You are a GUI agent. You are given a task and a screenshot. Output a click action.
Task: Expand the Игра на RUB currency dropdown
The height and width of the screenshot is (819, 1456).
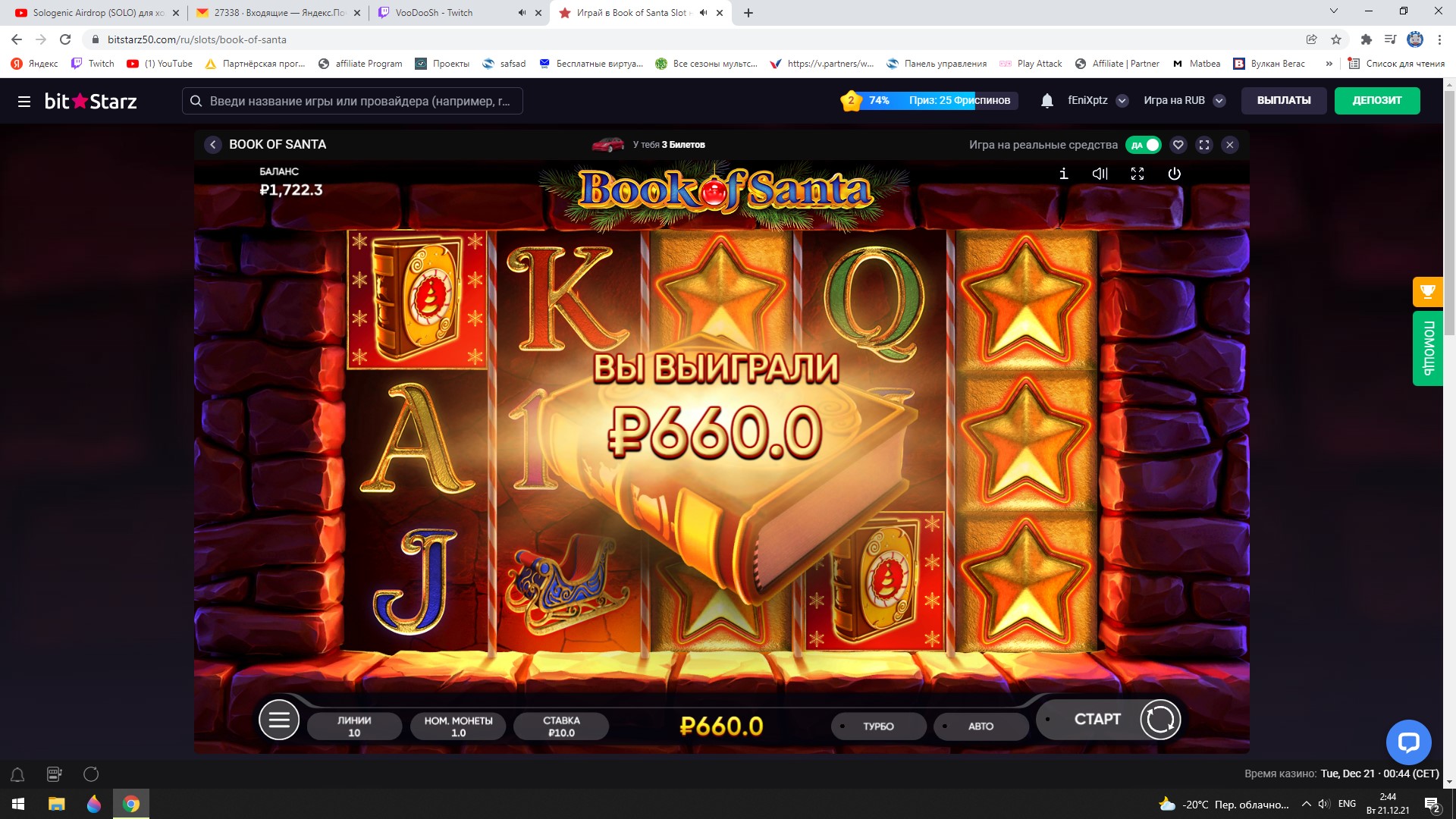coord(1219,101)
